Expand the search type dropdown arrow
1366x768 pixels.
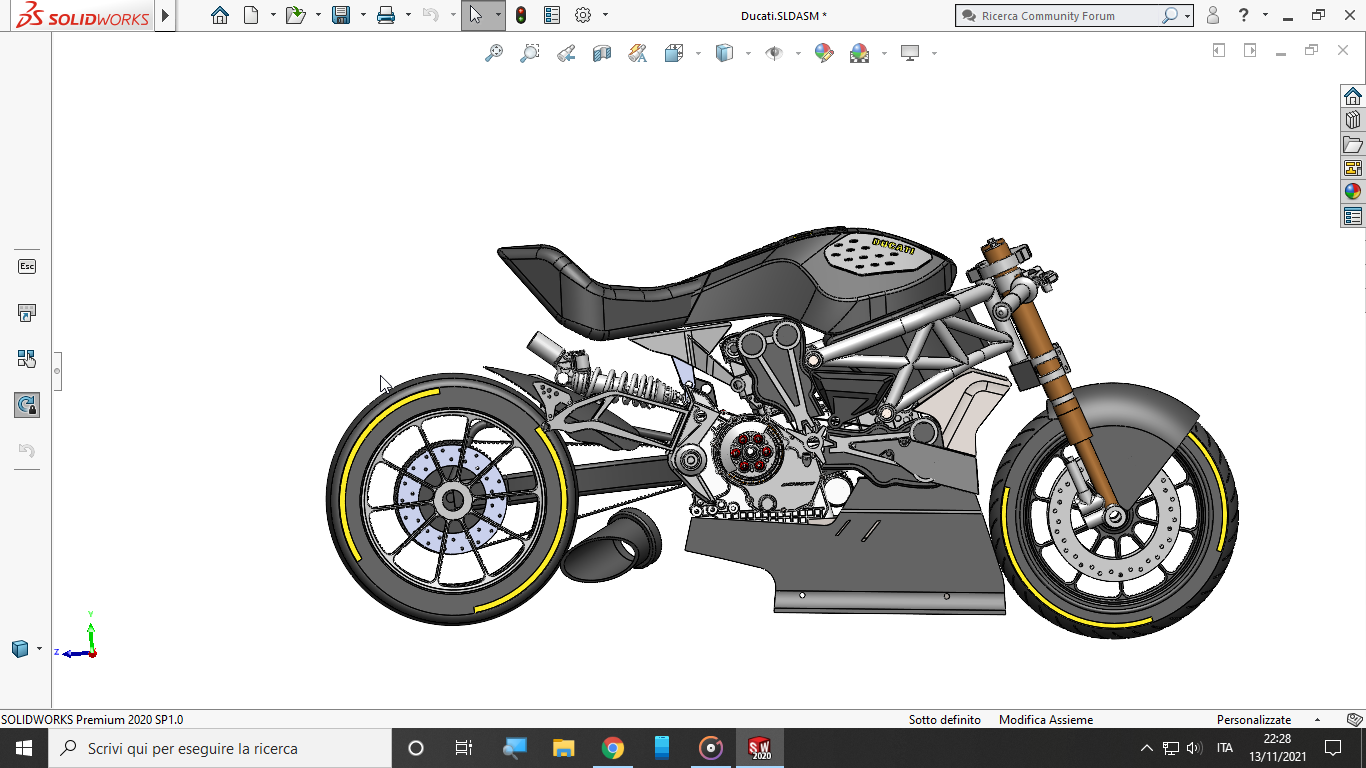point(1187,16)
